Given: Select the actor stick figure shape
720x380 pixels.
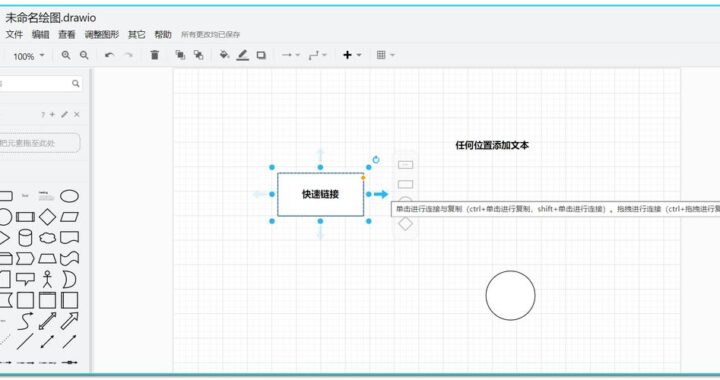Looking at the screenshot, I should pos(47,279).
